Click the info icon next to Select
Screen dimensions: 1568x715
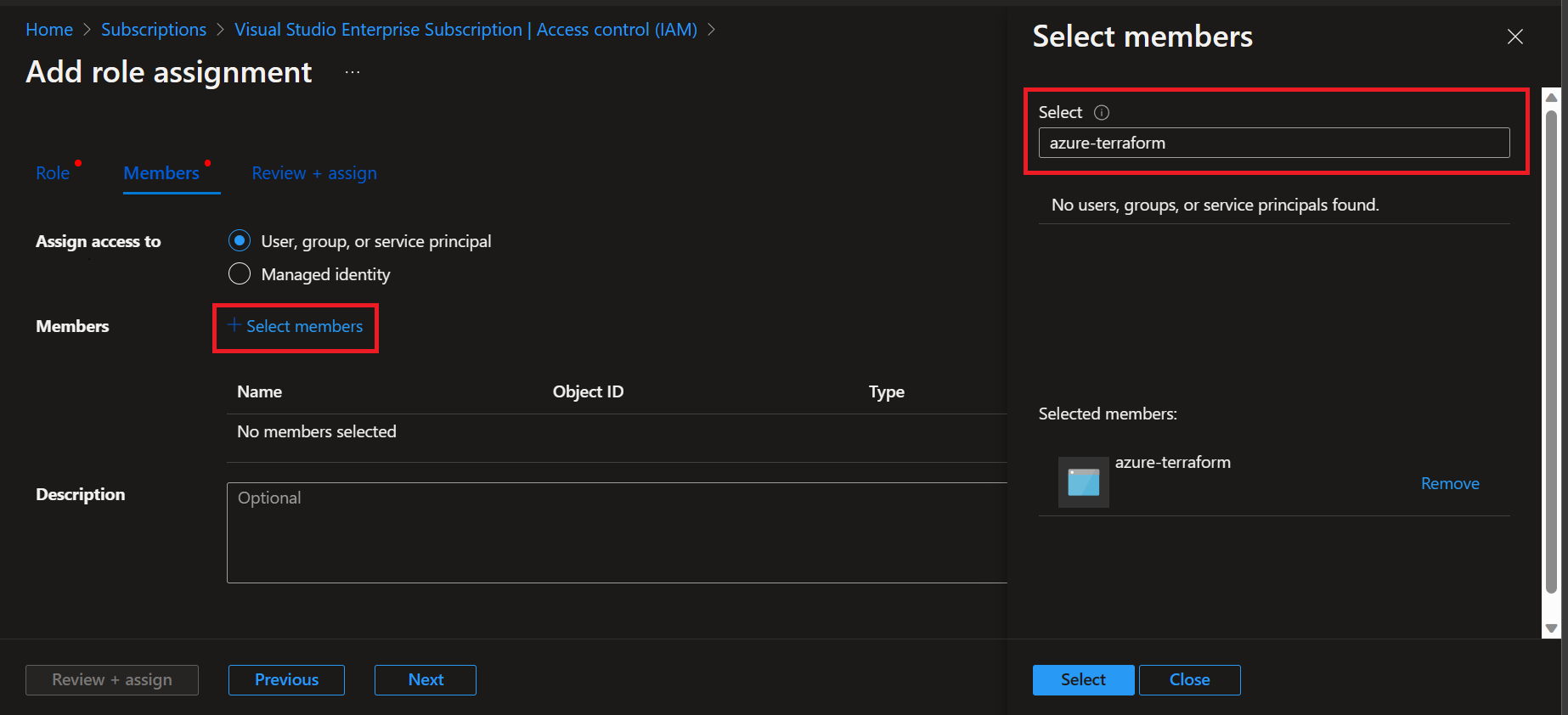[x=1102, y=112]
